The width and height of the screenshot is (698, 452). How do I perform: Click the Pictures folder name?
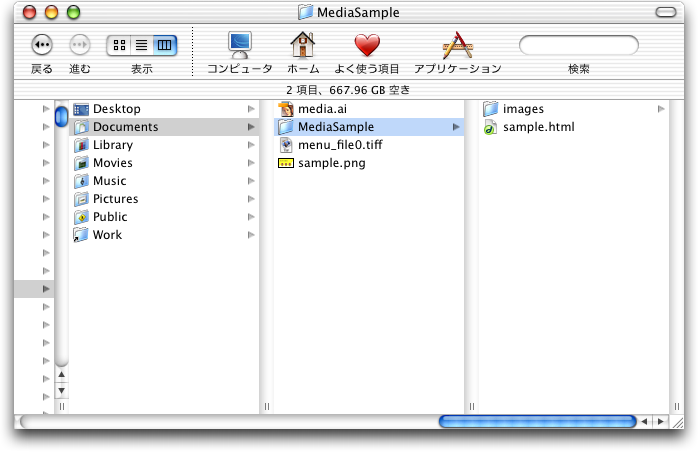[x=116, y=199]
